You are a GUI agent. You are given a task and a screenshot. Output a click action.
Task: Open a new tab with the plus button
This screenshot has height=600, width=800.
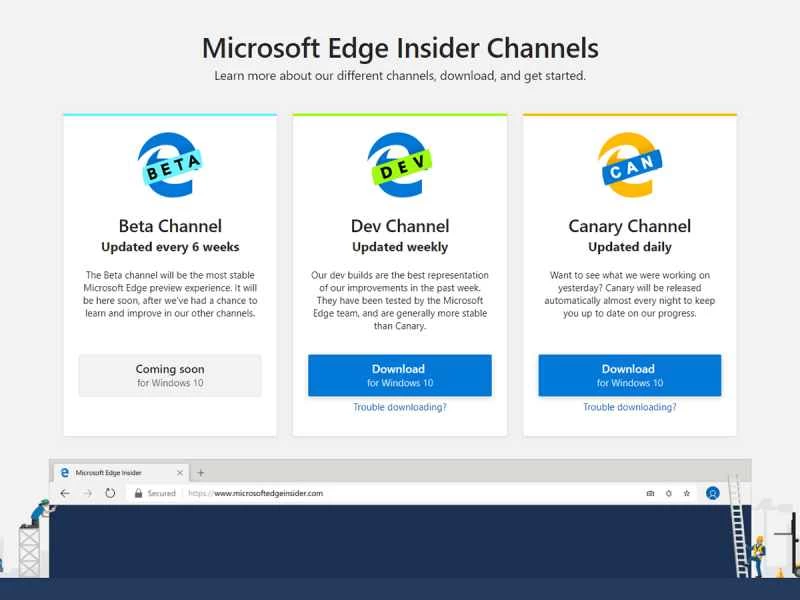click(x=201, y=472)
